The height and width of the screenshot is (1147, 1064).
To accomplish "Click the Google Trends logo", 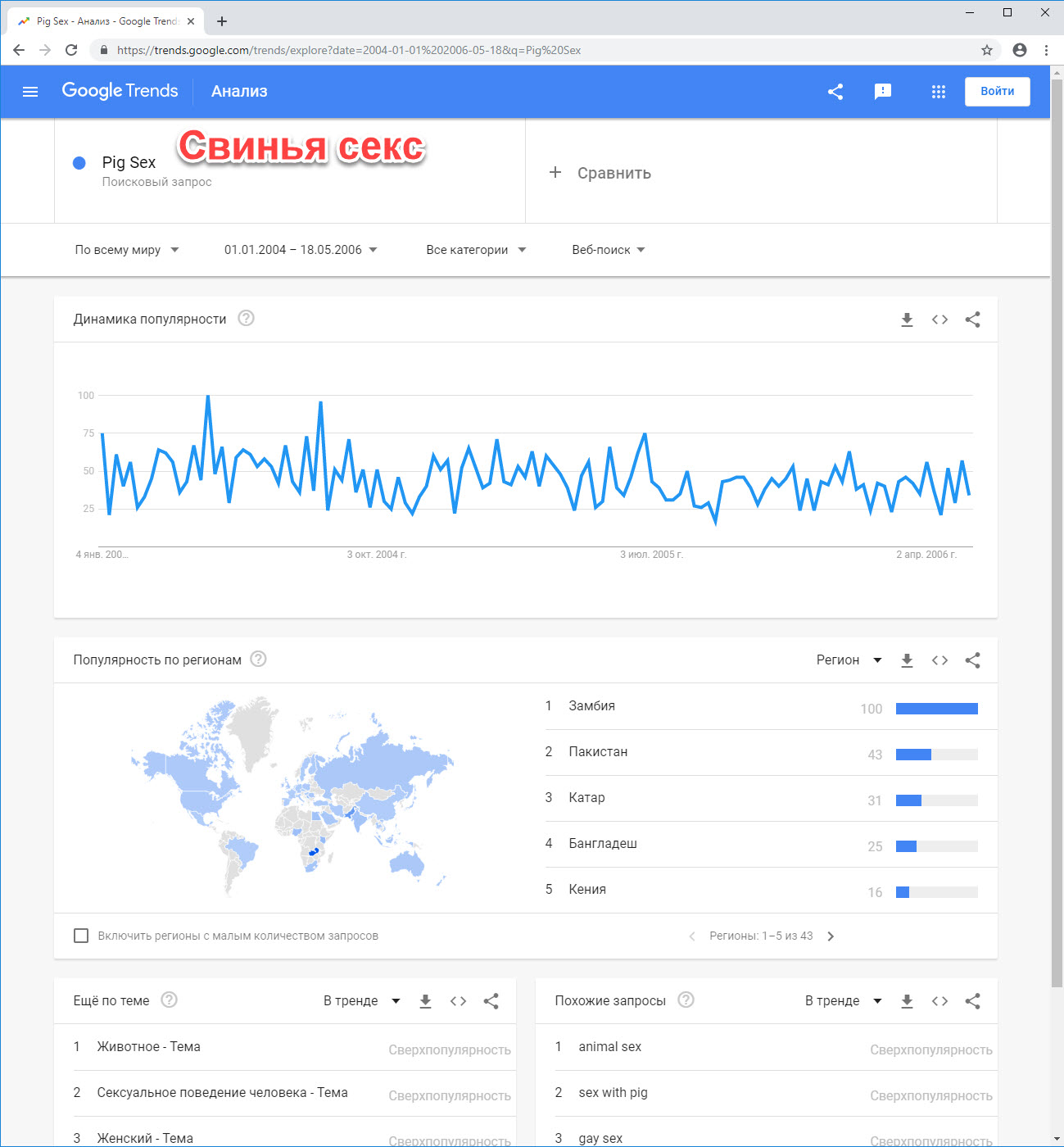I will (x=120, y=91).
